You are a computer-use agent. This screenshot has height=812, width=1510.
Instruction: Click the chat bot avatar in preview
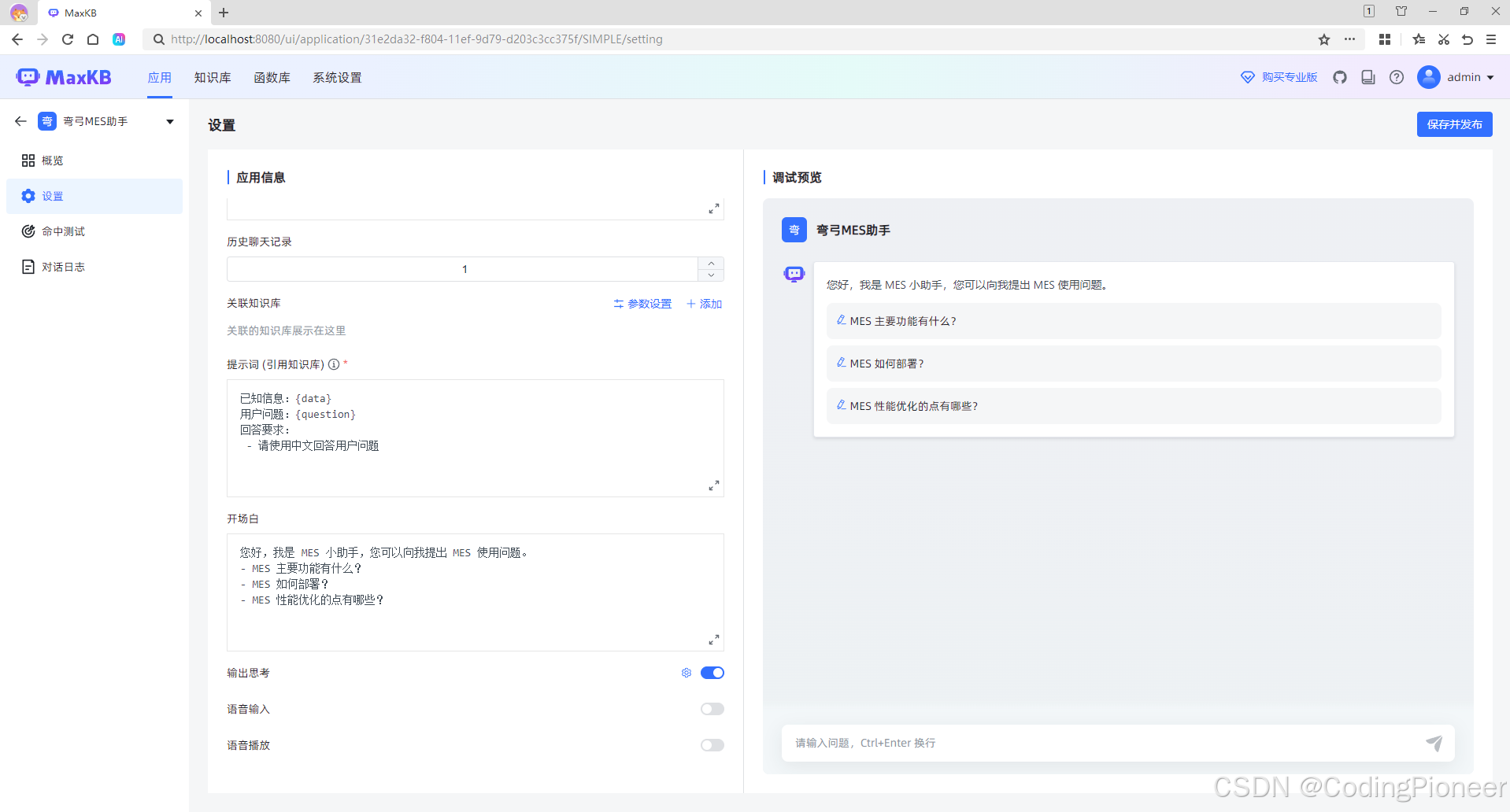pyautogui.click(x=794, y=273)
